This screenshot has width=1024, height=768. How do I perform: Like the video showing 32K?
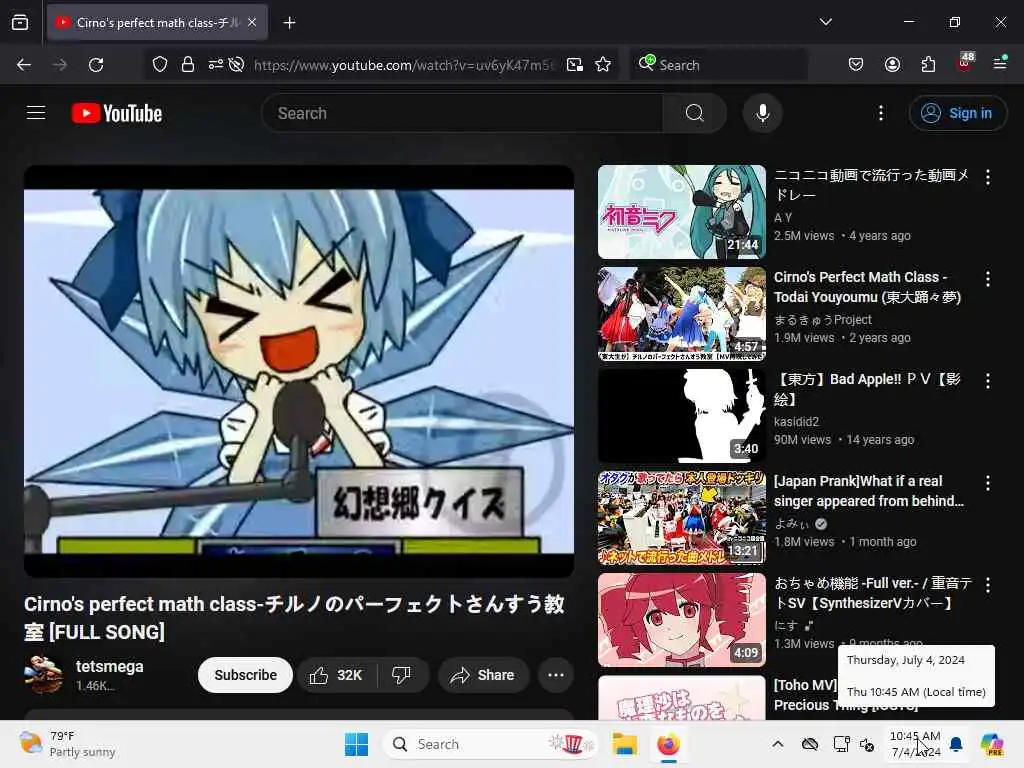tap(336, 675)
